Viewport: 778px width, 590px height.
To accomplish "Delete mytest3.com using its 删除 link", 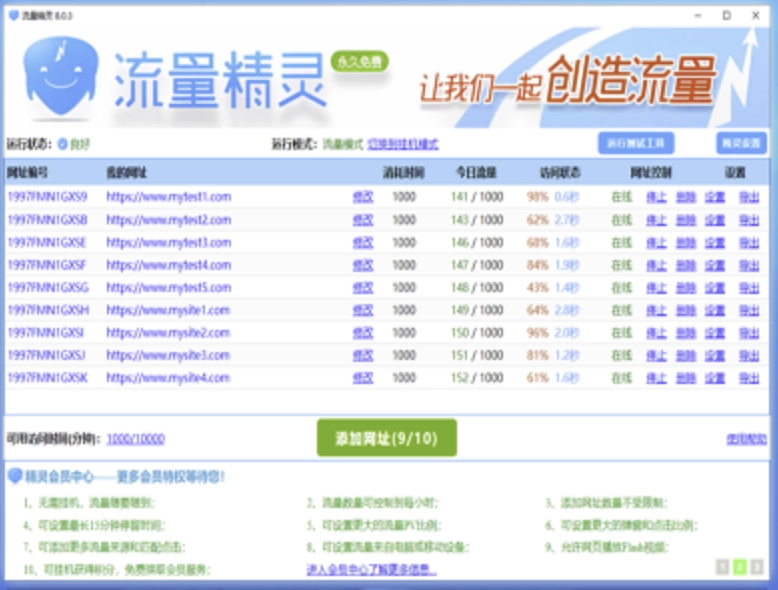I will [686, 243].
